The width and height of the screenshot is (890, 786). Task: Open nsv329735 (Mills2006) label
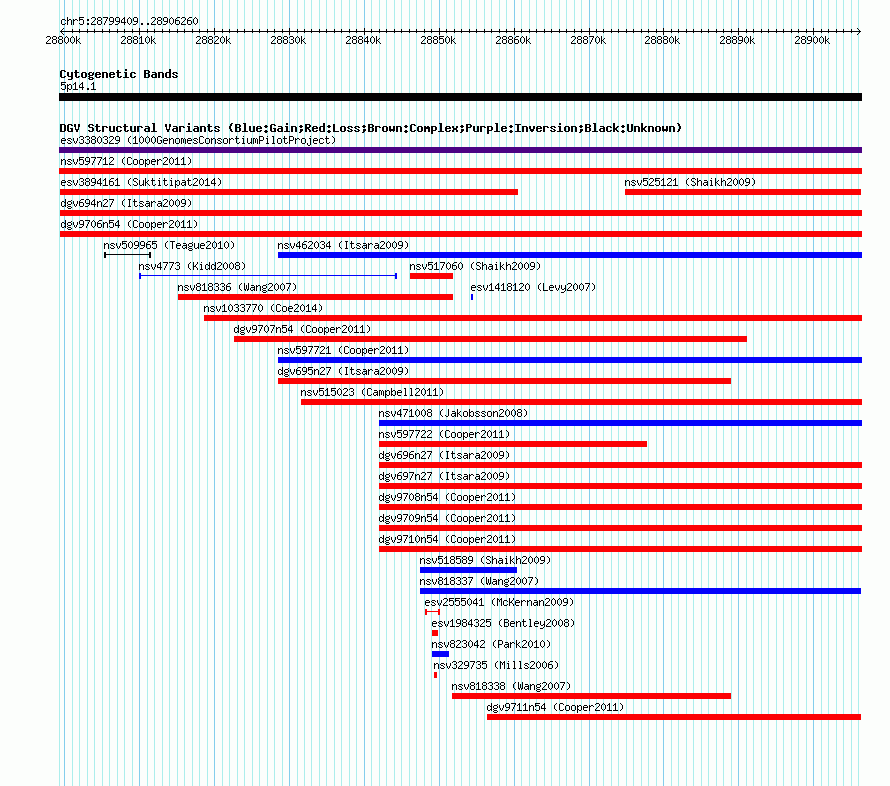(x=496, y=665)
